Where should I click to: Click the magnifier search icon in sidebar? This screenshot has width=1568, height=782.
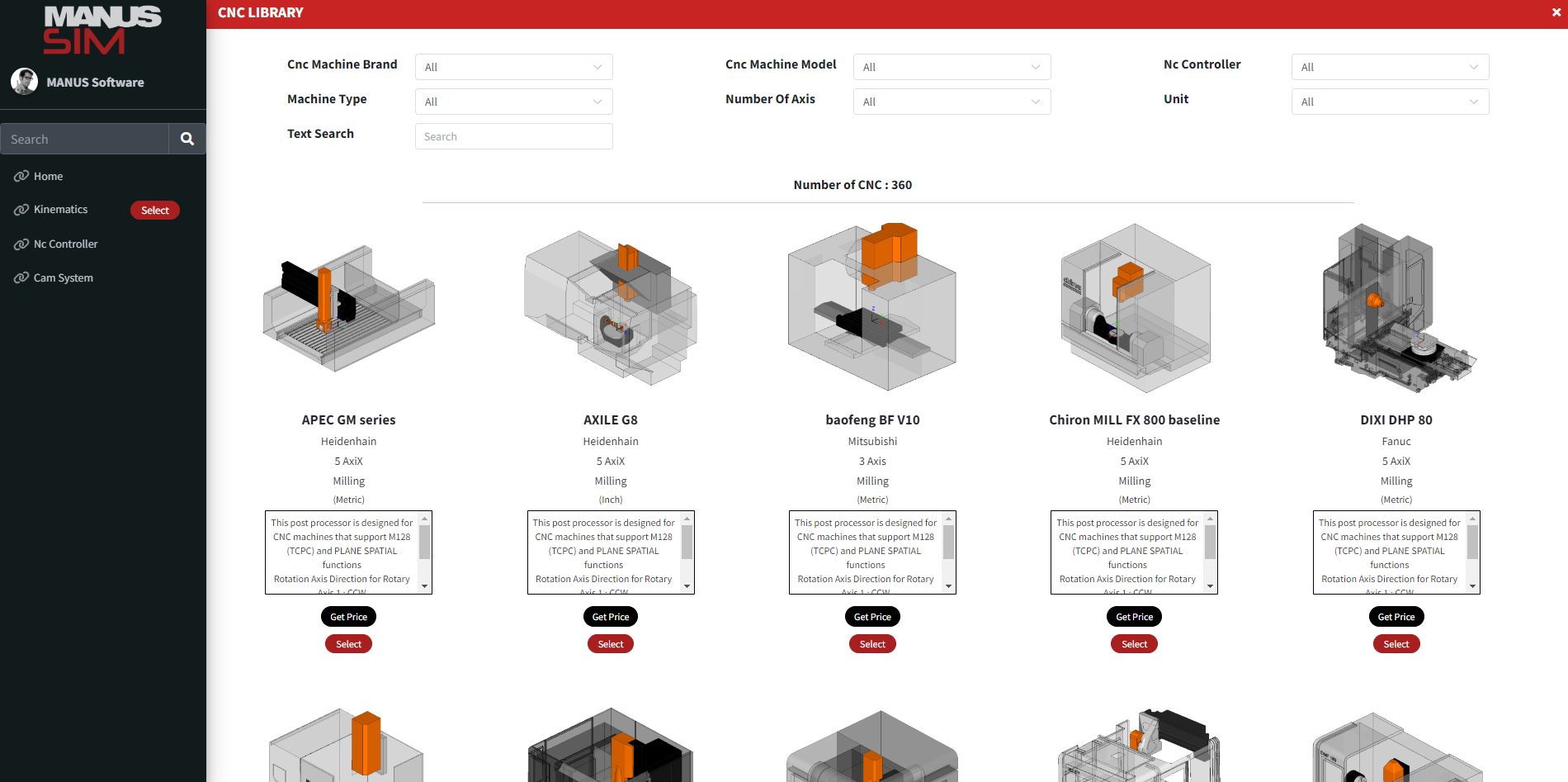pyautogui.click(x=187, y=139)
